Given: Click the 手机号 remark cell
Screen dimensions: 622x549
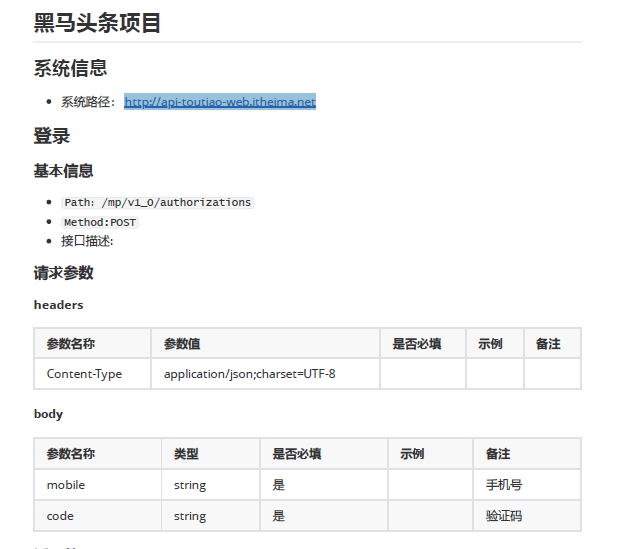Looking at the screenshot, I should (527, 485).
